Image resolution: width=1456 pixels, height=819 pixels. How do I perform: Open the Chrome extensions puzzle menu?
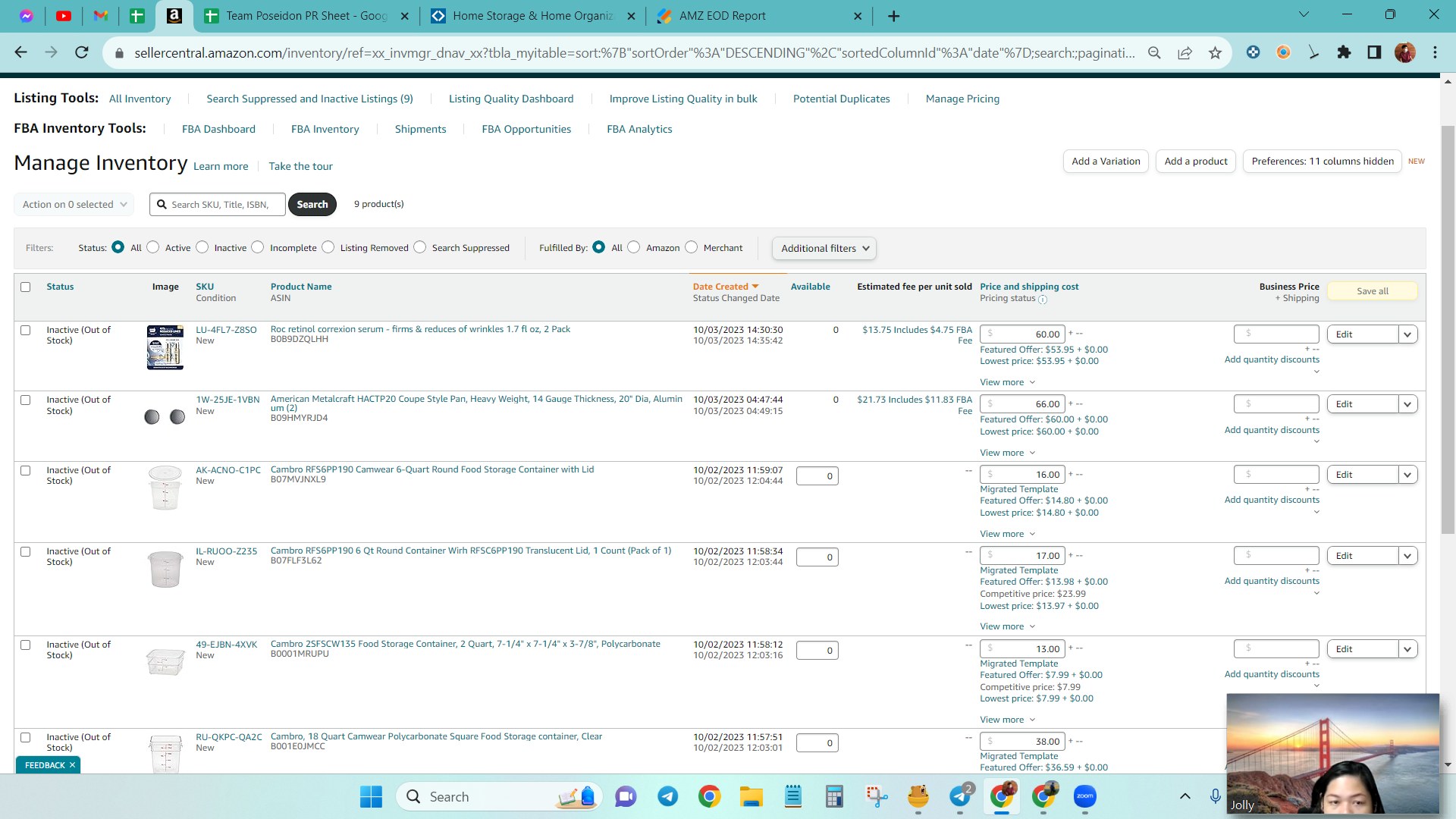pos(1344,52)
